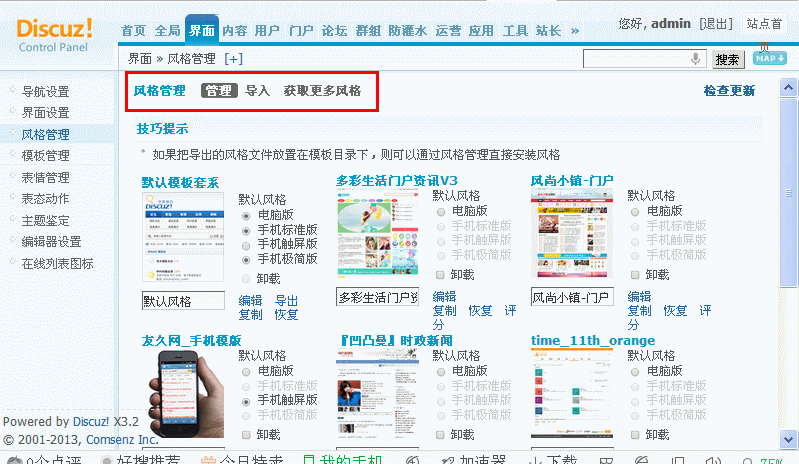The width and height of the screenshot is (799, 464).
Task: Click the Comsenz Inc. footer link
Action: pos(122,440)
